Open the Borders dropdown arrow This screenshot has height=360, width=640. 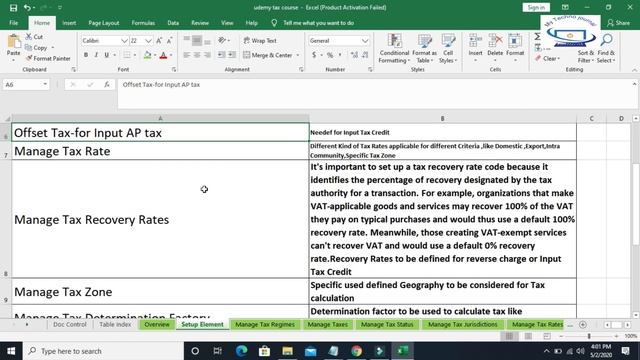135,55
